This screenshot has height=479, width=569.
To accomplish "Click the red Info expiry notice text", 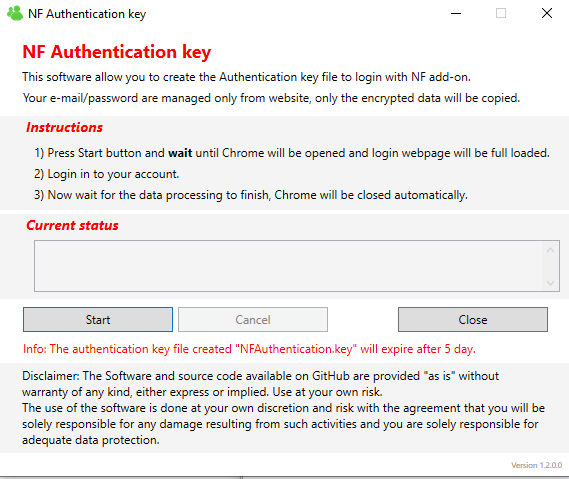I will (x=249, y=349).
